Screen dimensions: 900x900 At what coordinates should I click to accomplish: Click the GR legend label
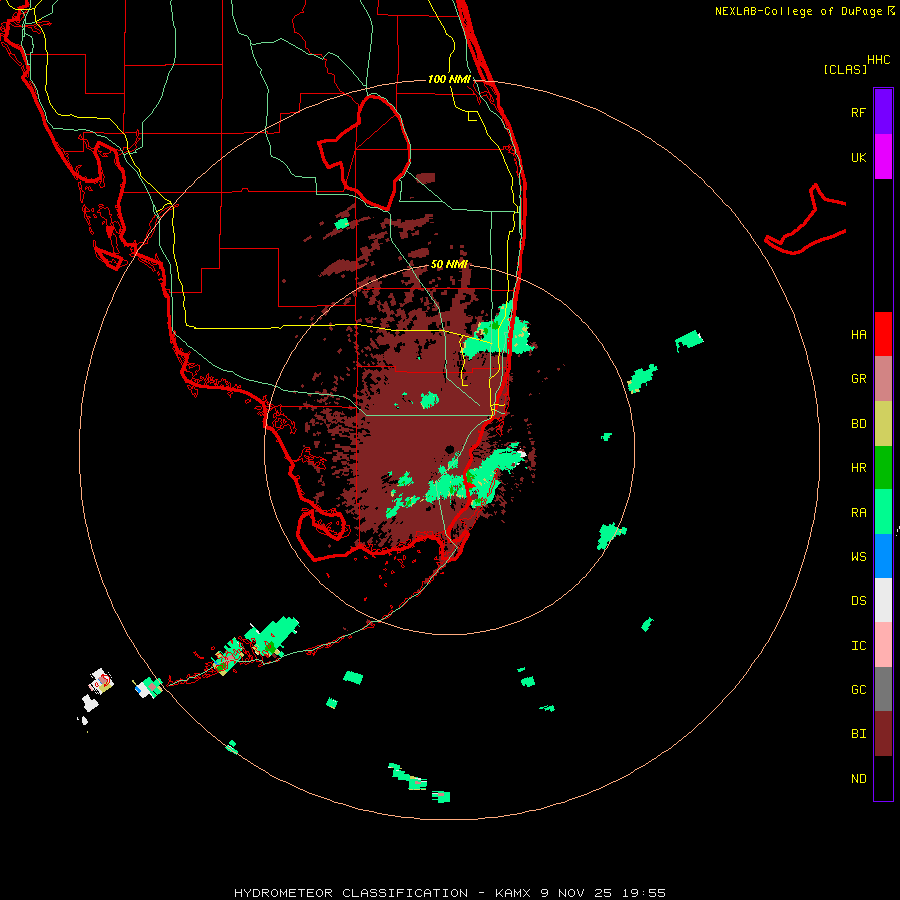click(x=858, y=379)
